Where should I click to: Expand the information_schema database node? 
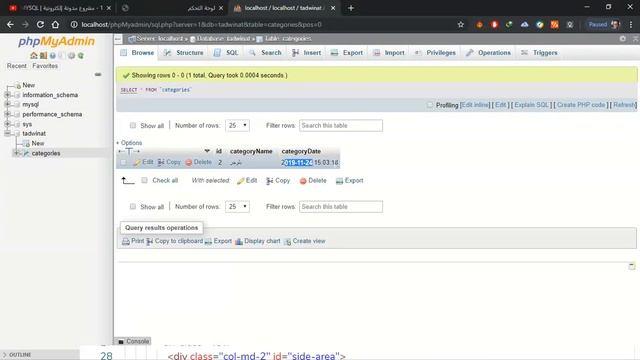[x=7, y=95]
